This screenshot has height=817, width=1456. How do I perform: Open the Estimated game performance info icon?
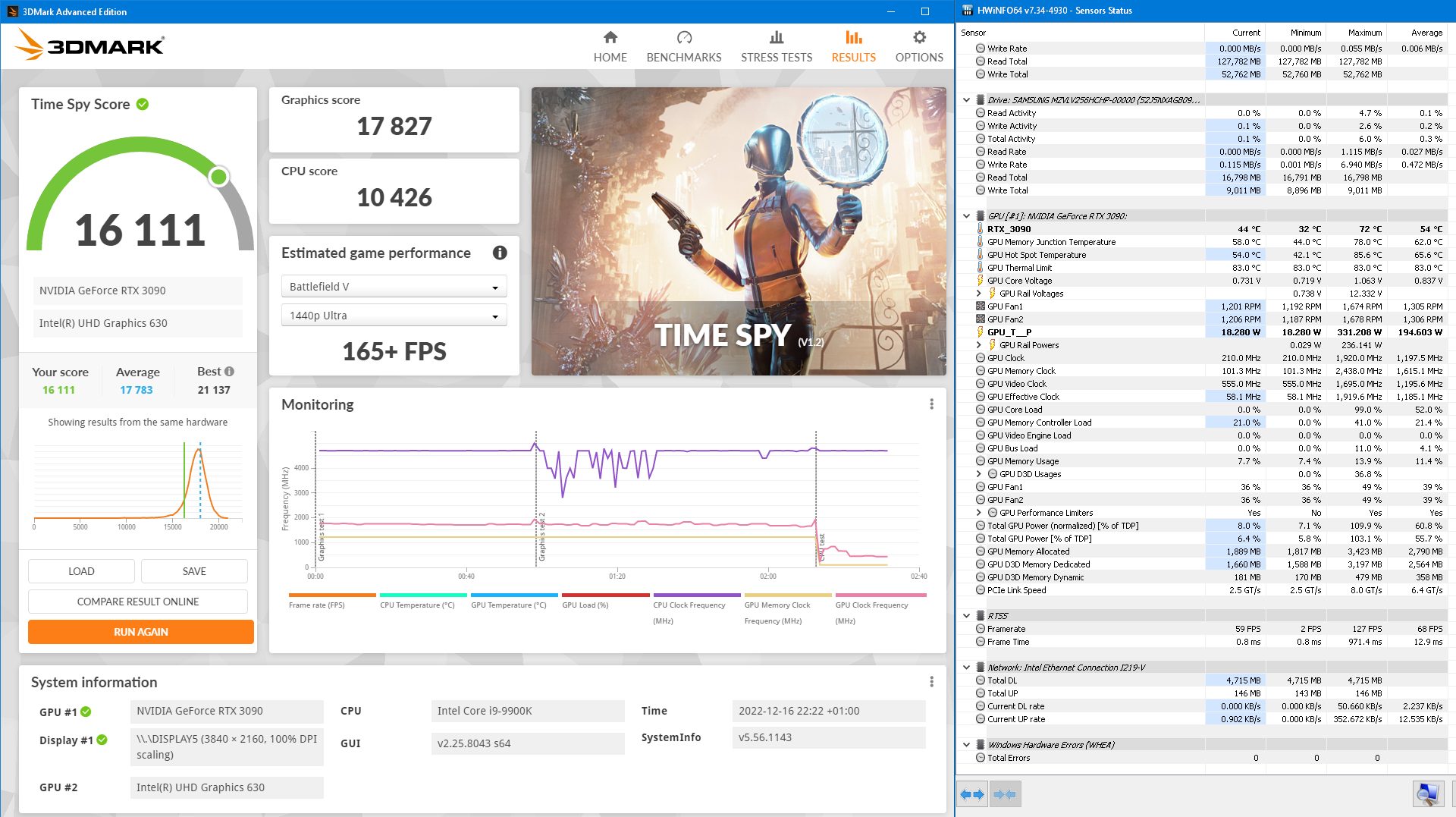pyautogui.click(x=500, y=253)
